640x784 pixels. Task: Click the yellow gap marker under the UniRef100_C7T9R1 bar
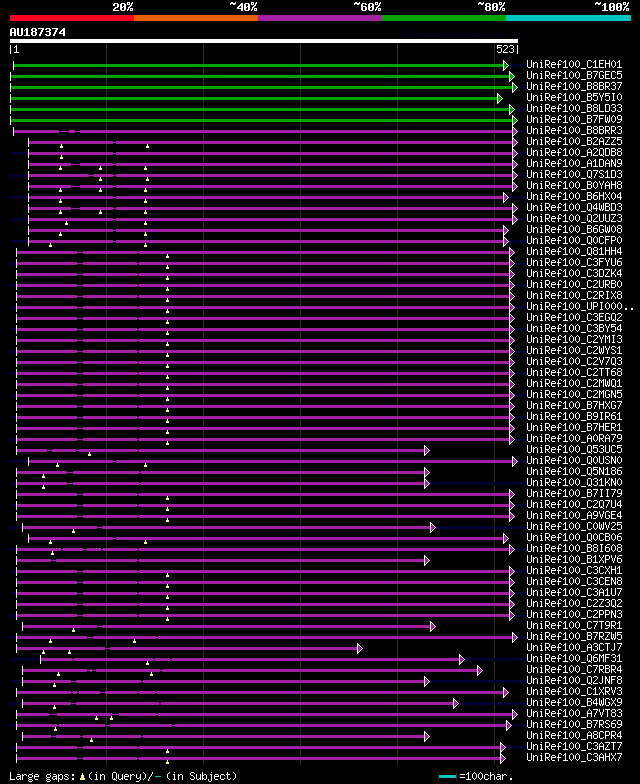[x=74, y=630]
